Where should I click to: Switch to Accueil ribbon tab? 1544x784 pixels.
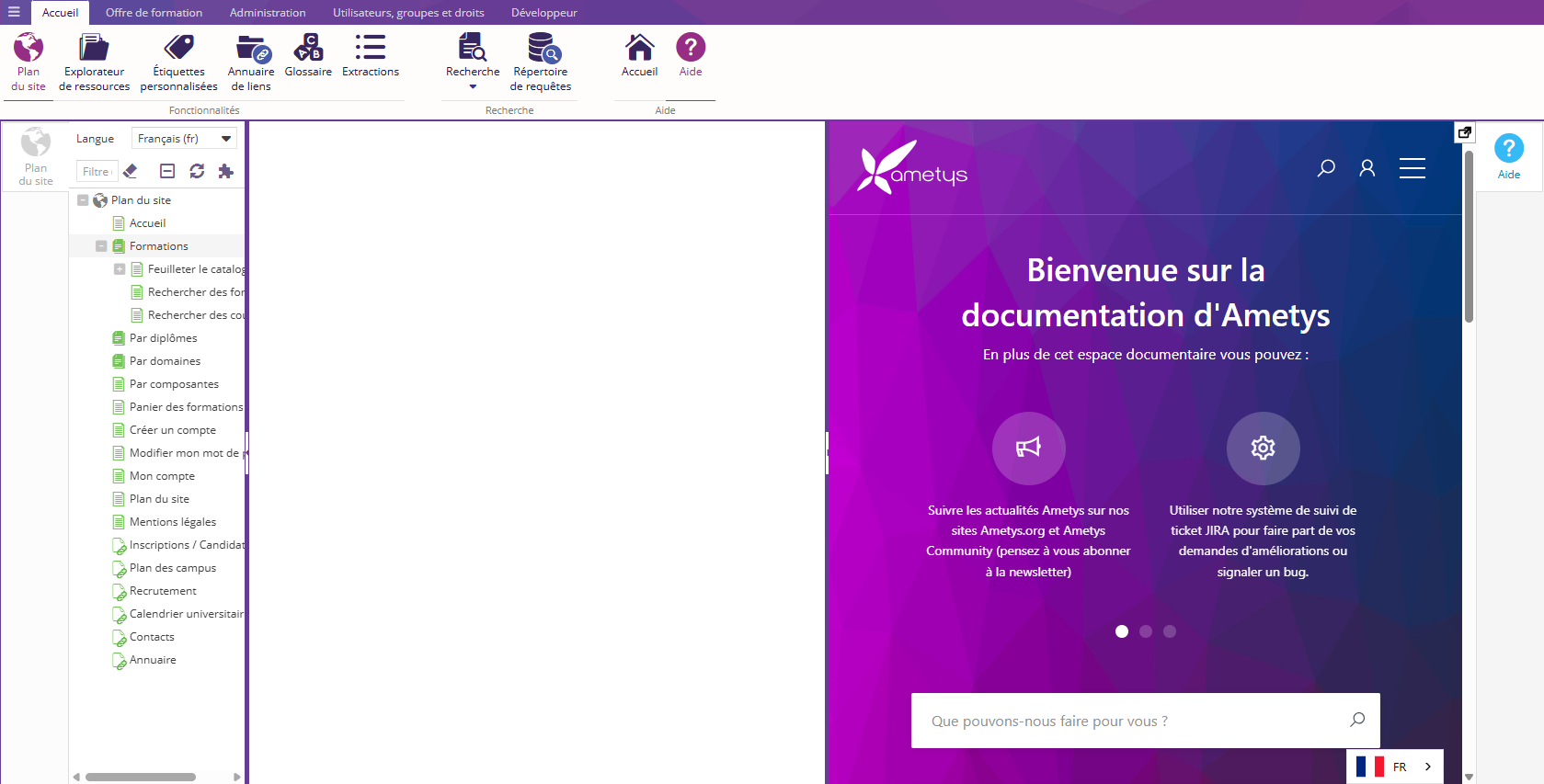pyautogui.click(x=60, y=13)
